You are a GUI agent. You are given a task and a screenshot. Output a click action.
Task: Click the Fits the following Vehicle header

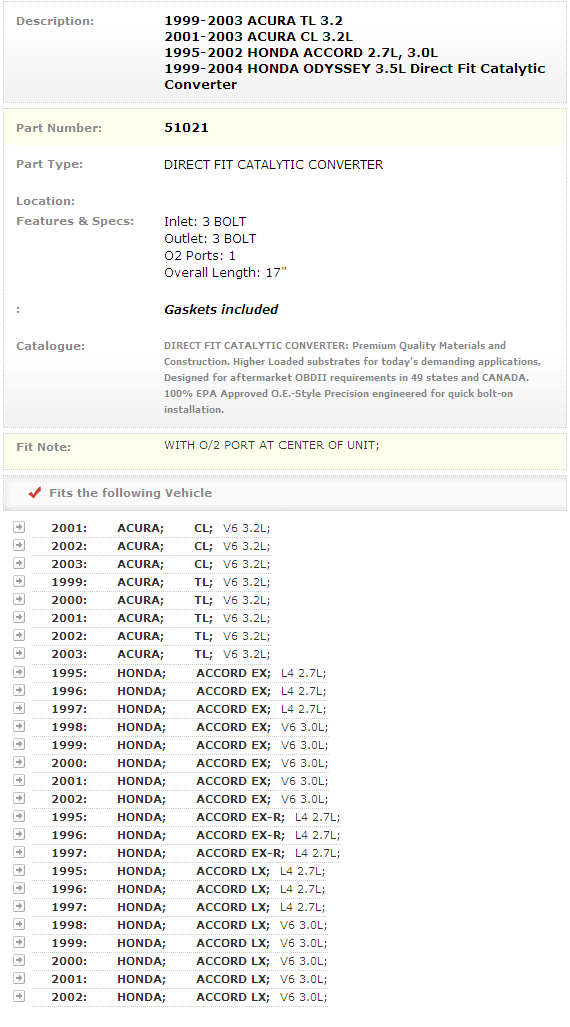click(130, 493)
